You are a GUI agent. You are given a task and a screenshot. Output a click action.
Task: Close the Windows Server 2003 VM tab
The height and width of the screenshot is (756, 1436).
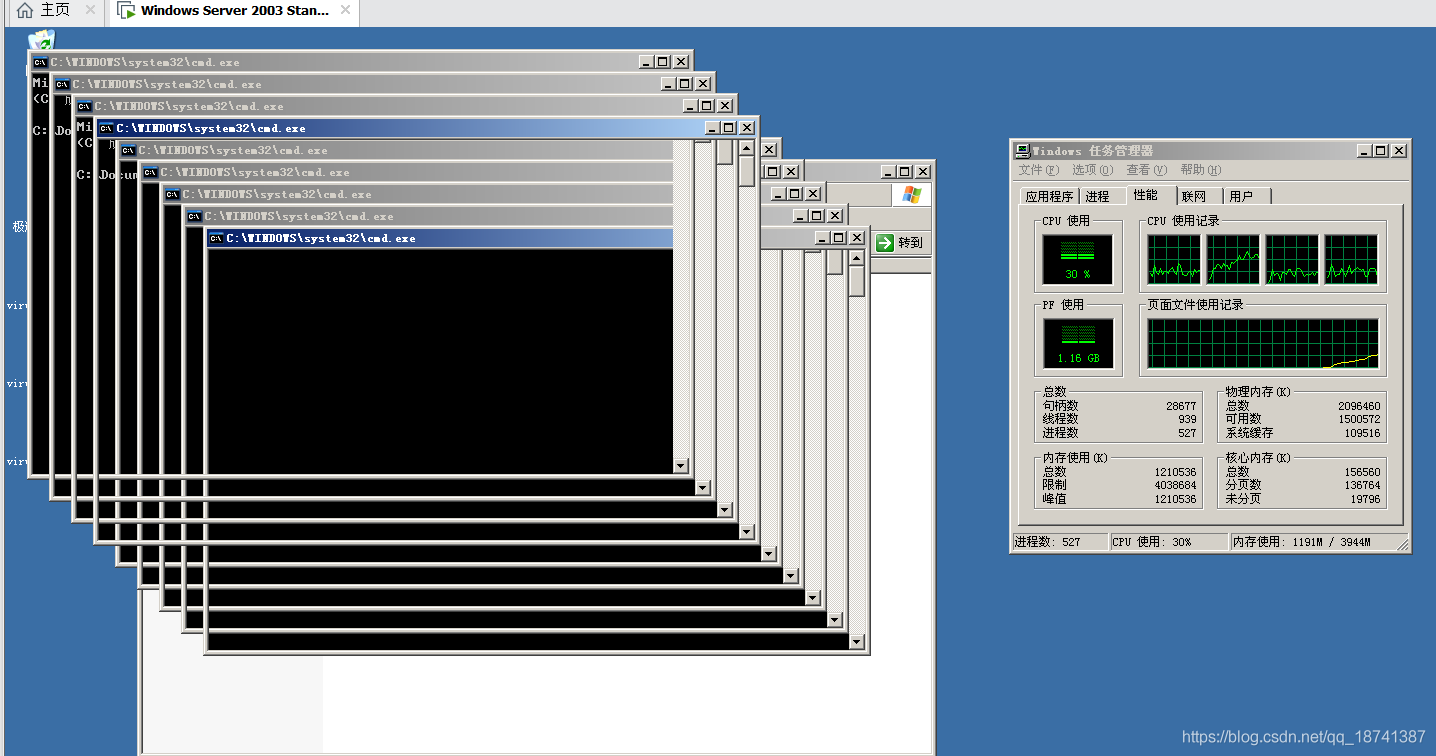[345, 10]
